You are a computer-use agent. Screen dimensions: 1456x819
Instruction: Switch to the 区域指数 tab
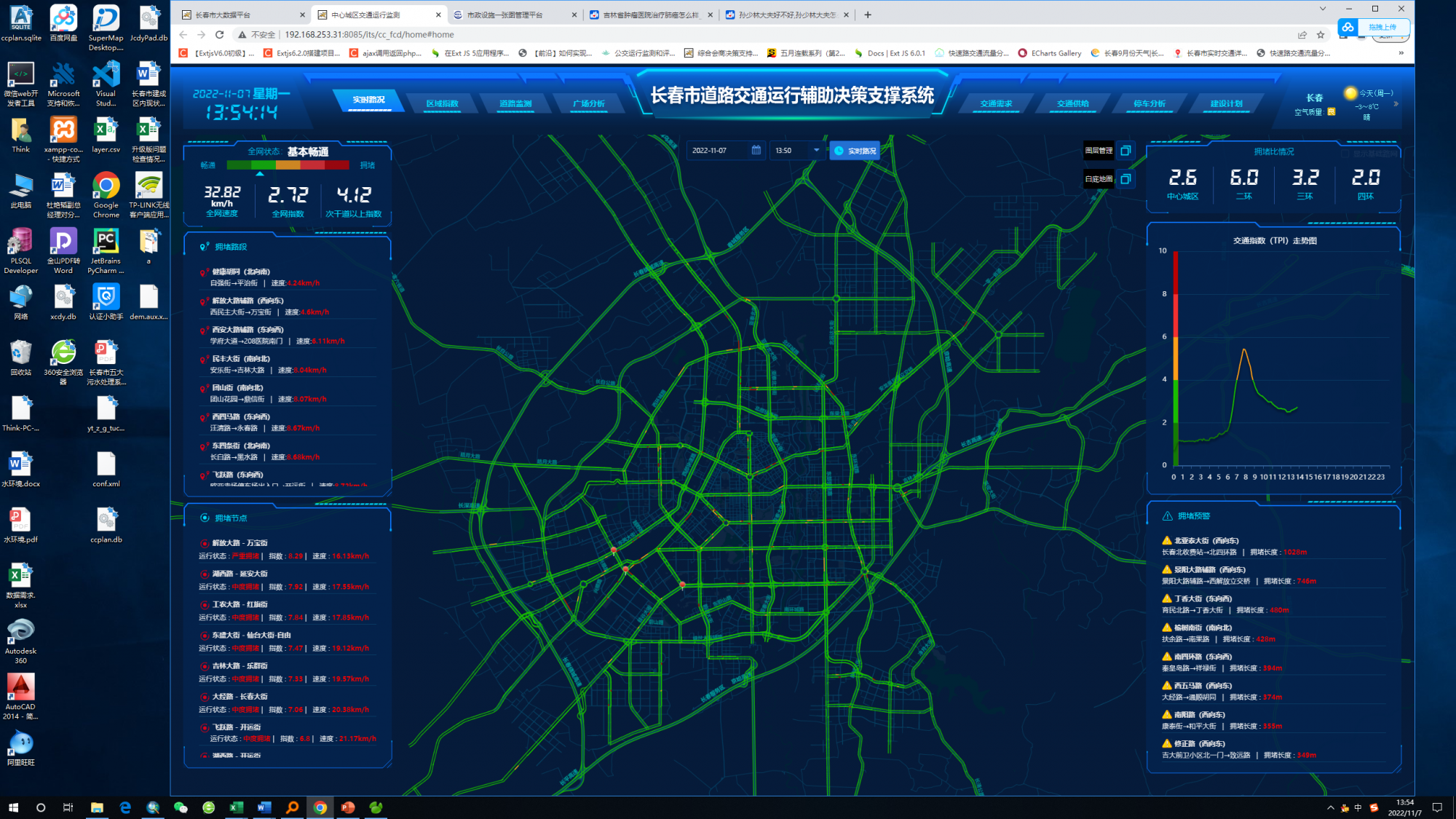click(x=442, y=103)
